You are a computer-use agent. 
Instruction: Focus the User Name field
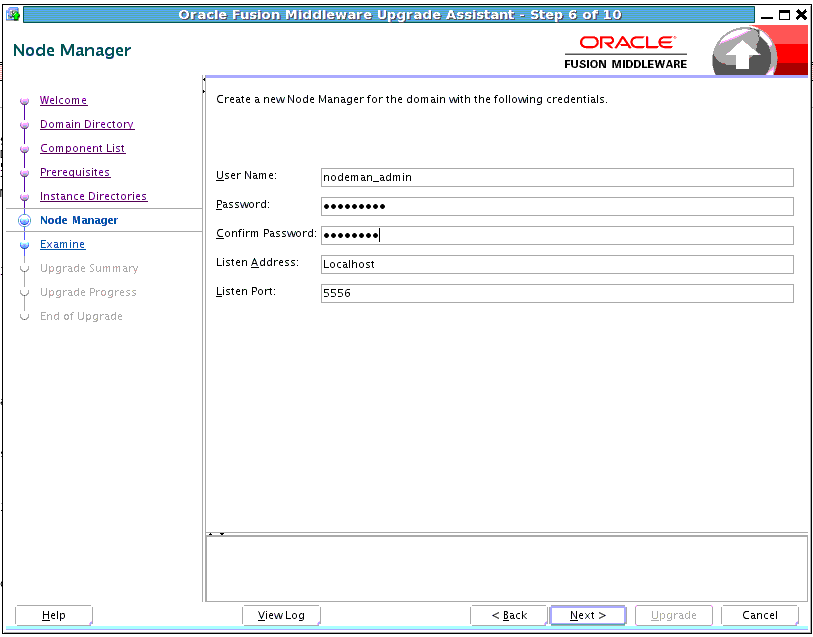coord(557,177)
